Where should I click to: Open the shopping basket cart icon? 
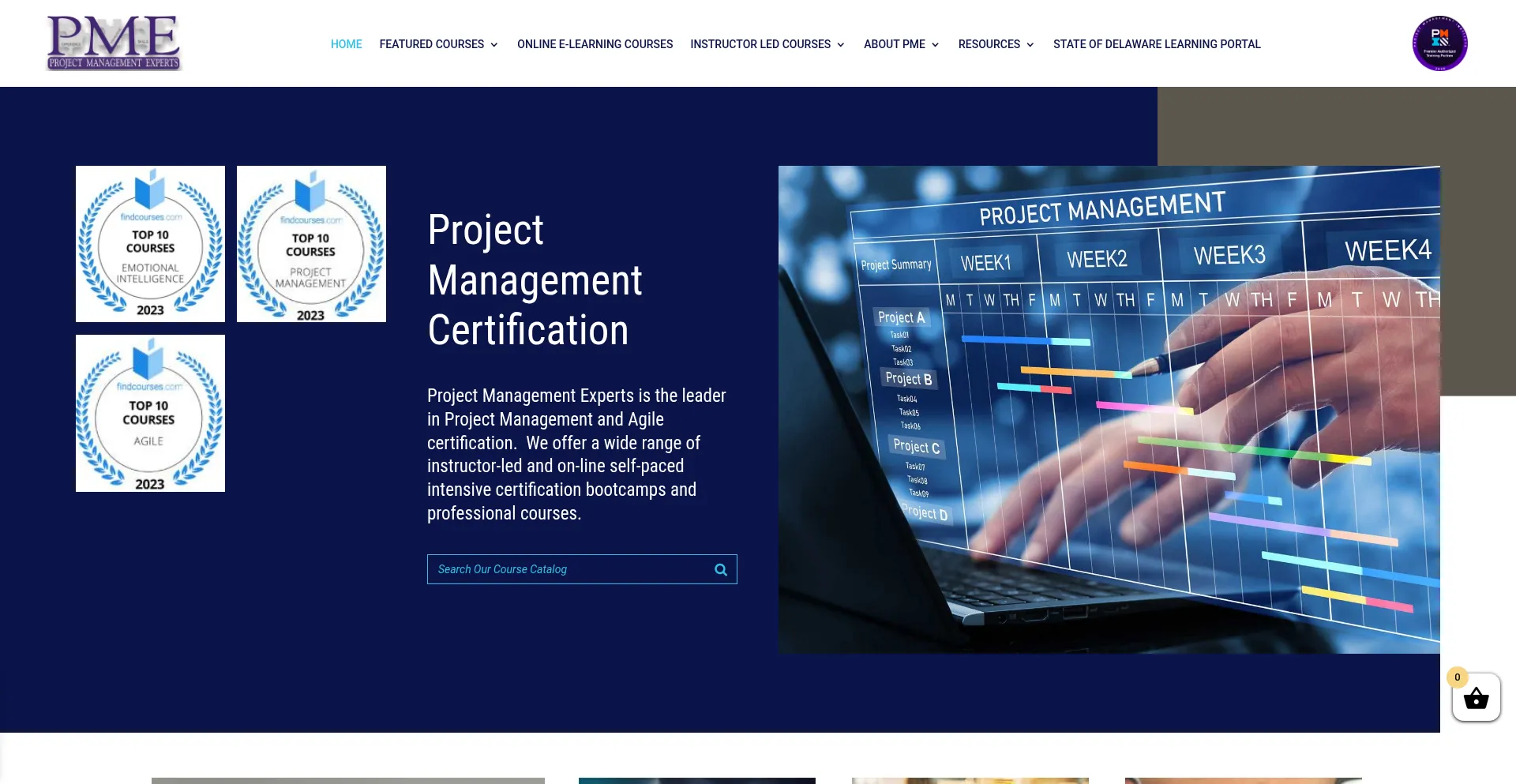pyautogui.click(x=1475, y=699)
